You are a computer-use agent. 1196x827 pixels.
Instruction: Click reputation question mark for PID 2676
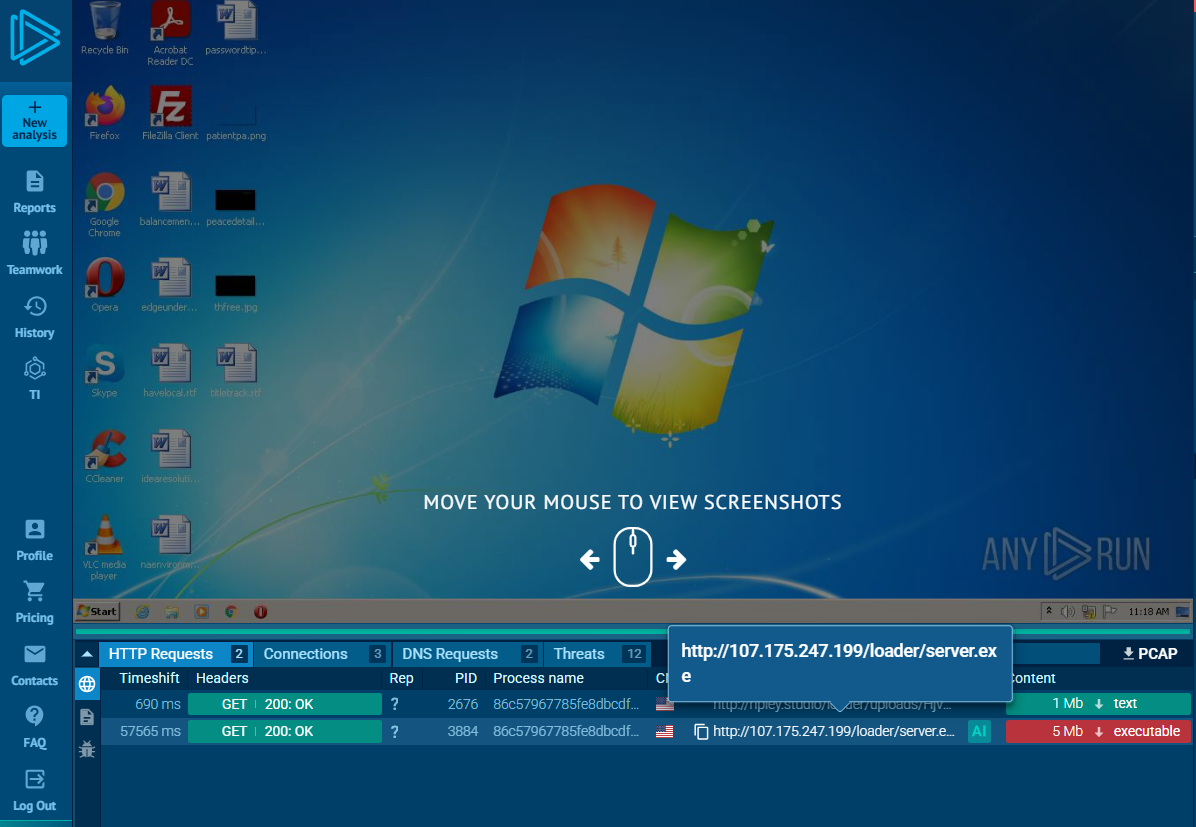[394, 704]
